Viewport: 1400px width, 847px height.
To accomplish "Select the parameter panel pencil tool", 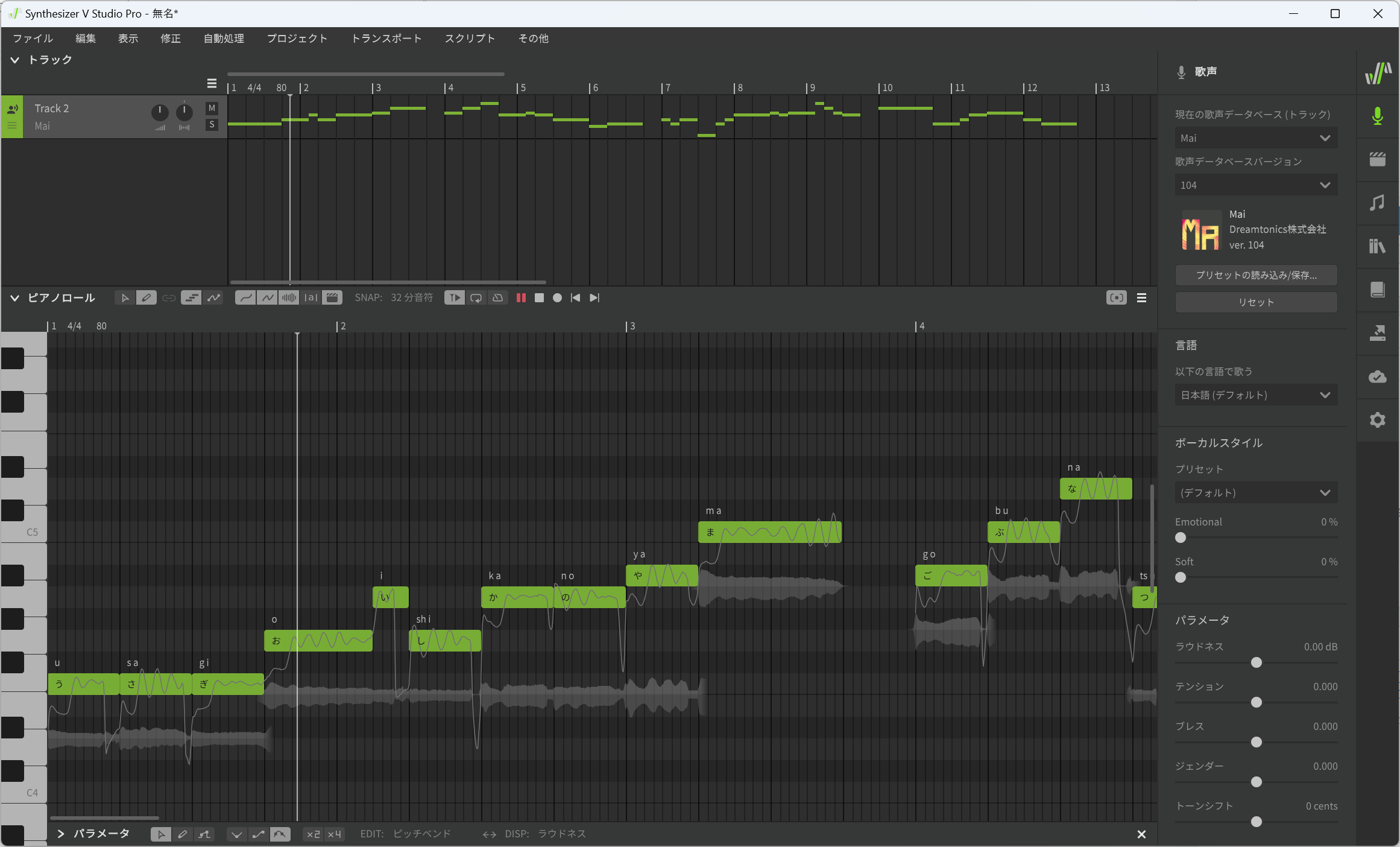I will 183,834.
